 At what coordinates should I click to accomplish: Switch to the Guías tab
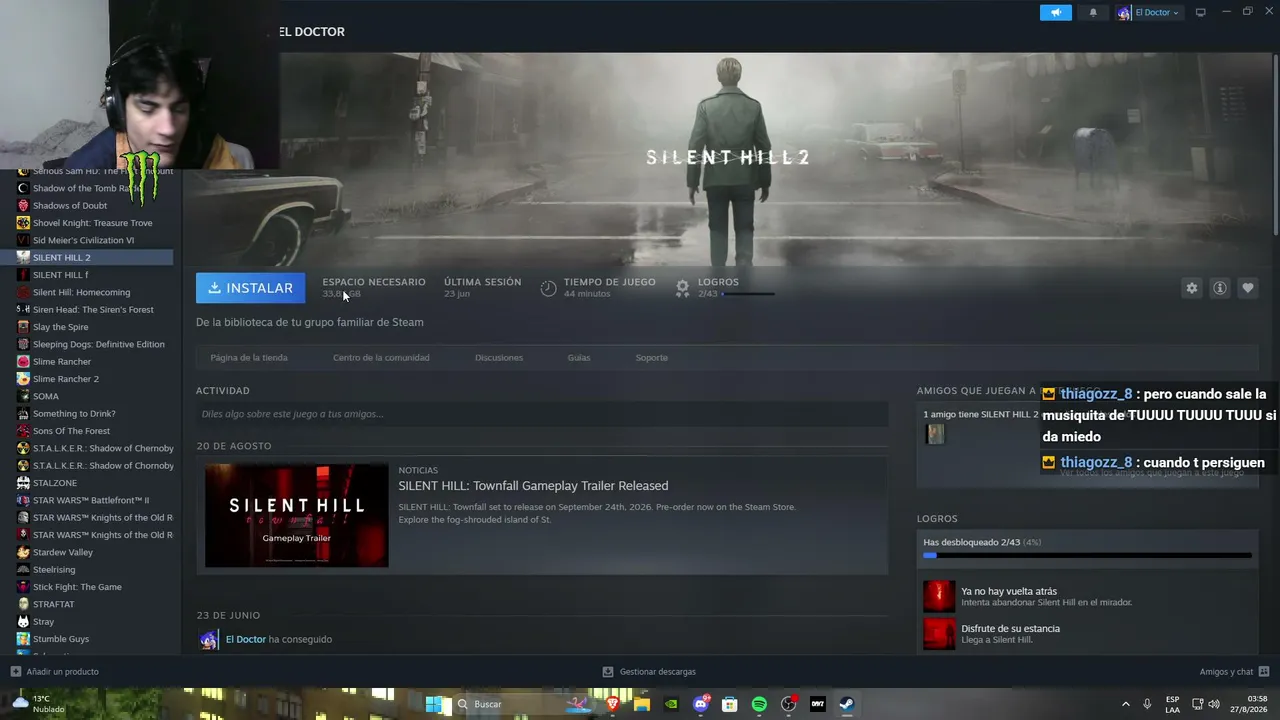pyautogui.click(x=579, y=358)
